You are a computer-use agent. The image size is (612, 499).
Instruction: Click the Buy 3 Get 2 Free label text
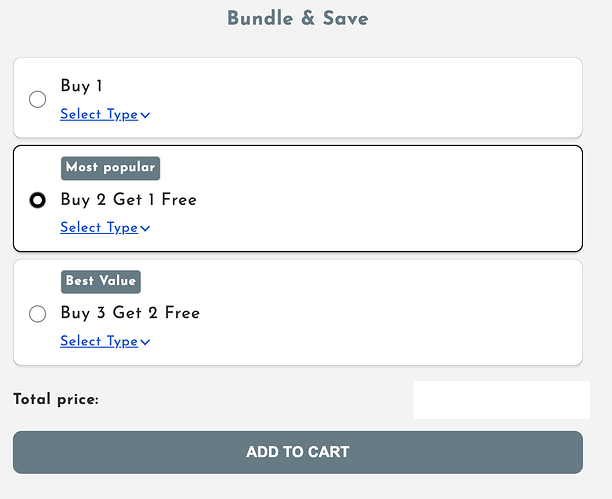tap(130, 313)
